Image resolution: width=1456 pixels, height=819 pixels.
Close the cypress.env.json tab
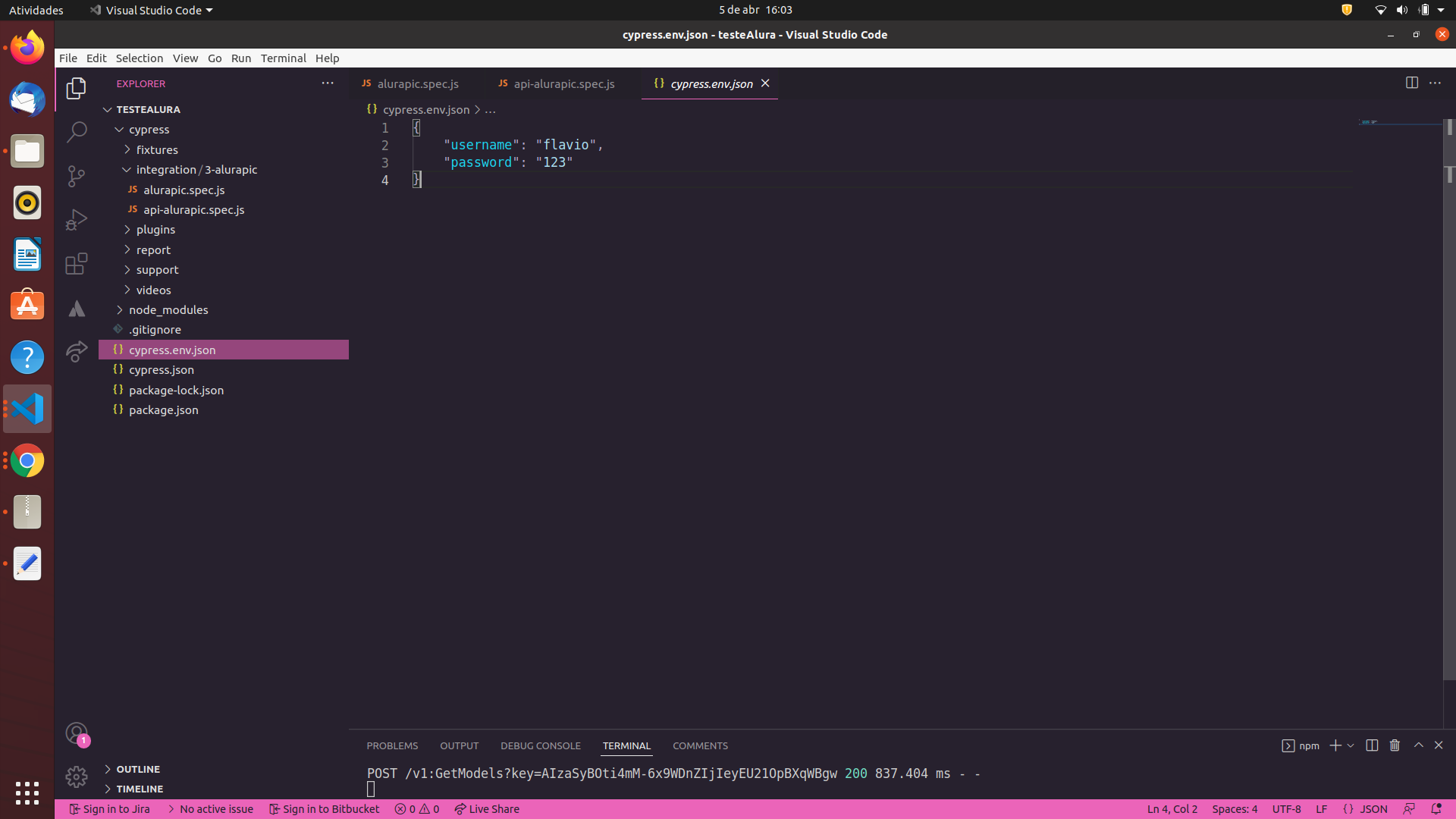pos(765,83)
